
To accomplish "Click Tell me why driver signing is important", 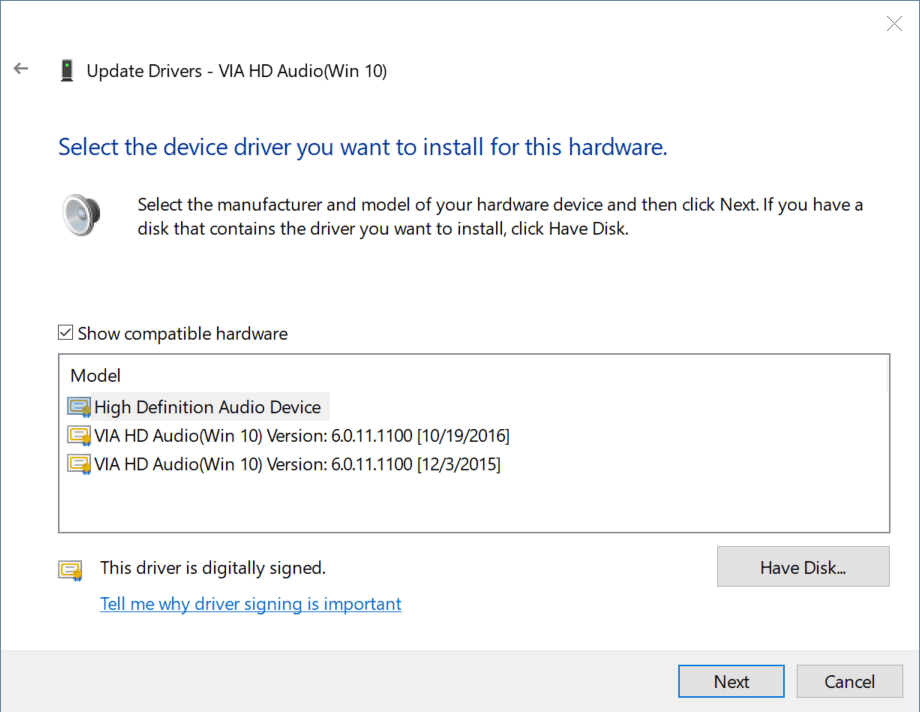I will click(x=250, y=603).
